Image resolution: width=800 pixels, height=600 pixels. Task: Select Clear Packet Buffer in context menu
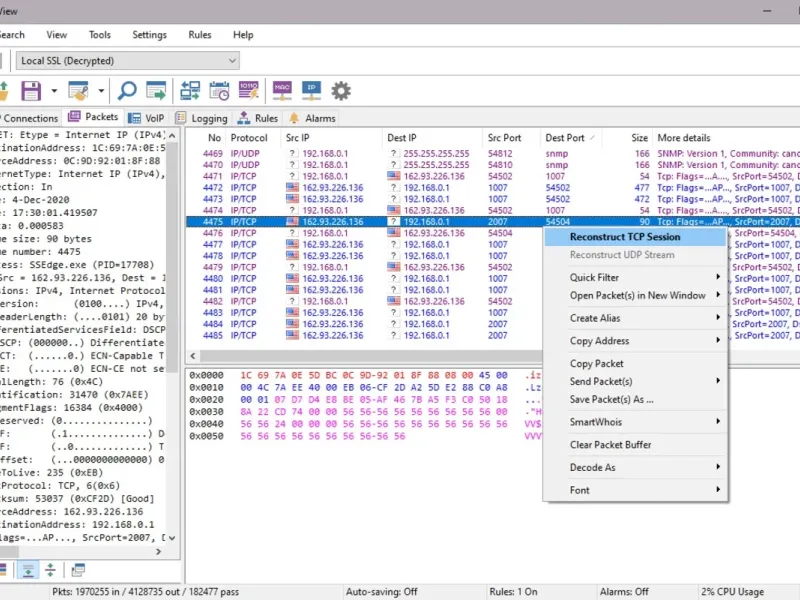(x=610, y=445)
